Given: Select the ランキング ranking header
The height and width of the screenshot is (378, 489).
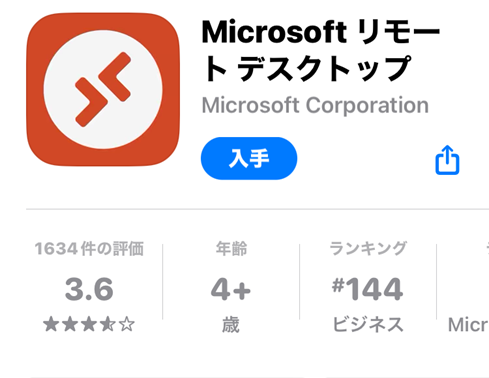Looking at the screenshot, I should point(368,249).
